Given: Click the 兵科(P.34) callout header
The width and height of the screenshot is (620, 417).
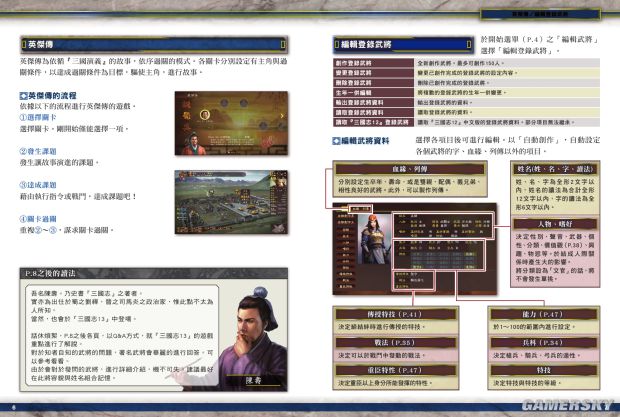Looking at the screenshot, I should pos(544,342).
